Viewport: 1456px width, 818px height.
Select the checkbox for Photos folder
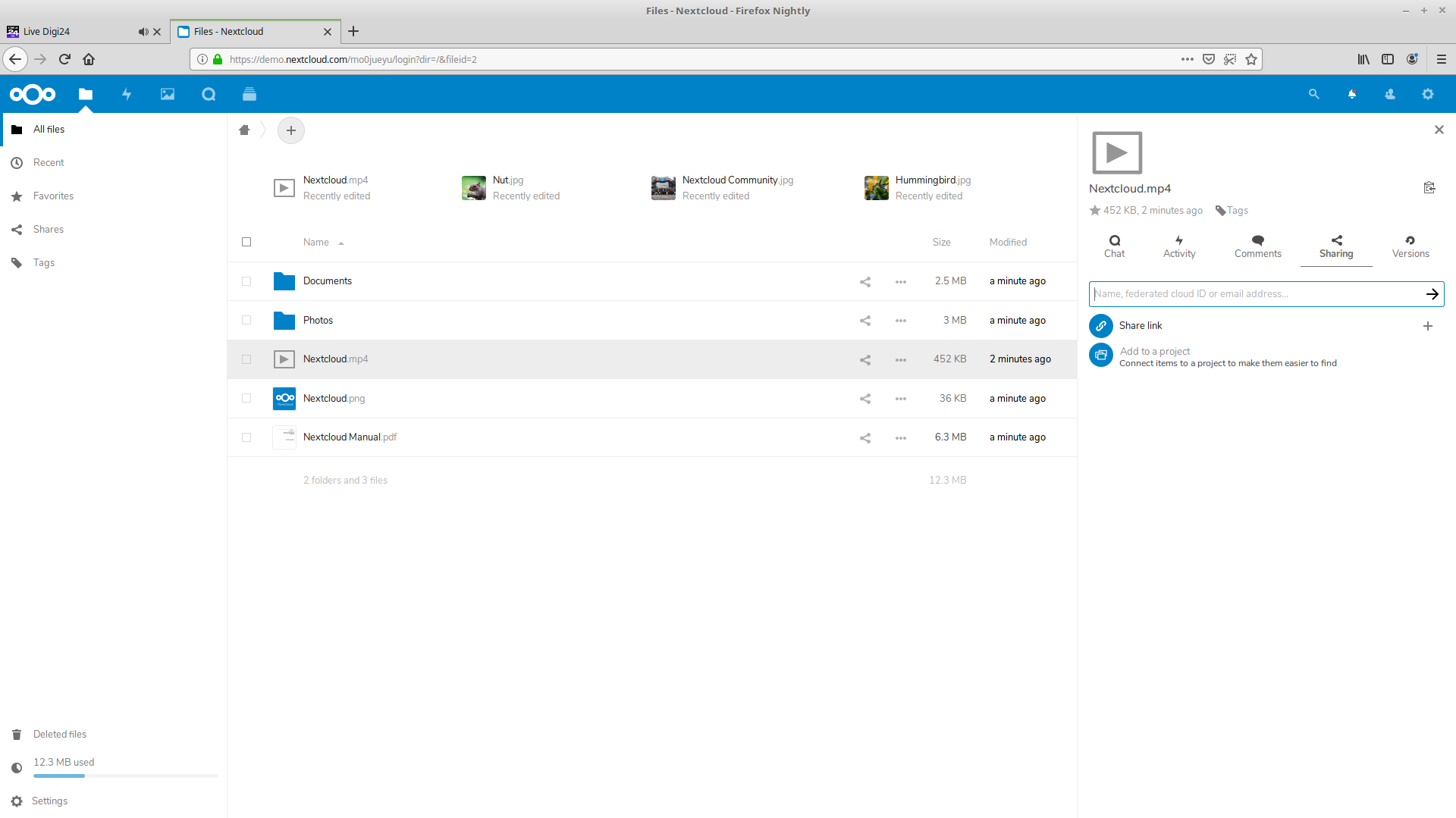[246, 320]
